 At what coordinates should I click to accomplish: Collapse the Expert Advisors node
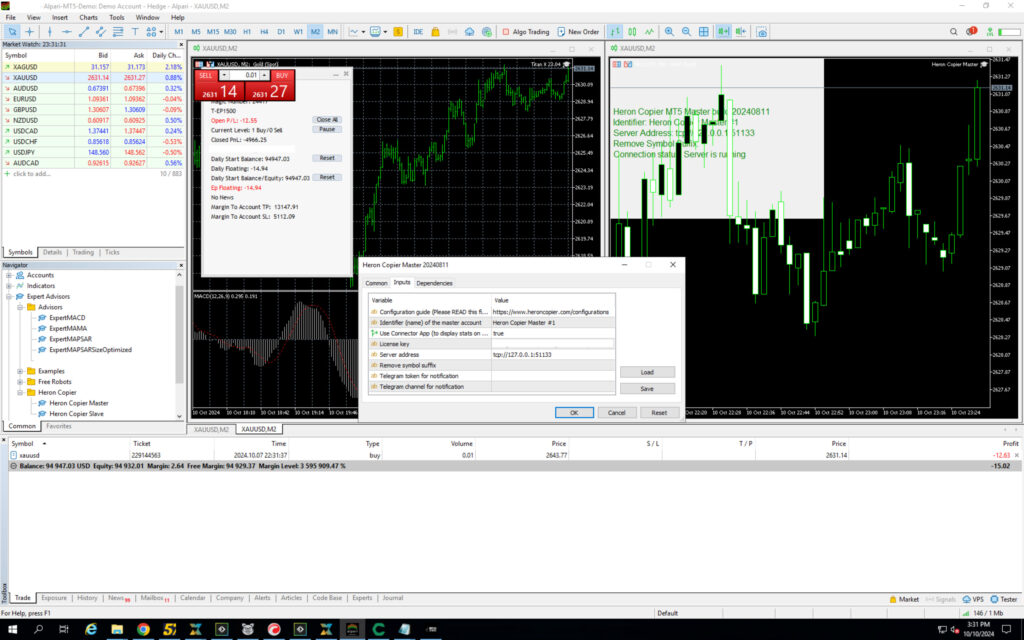[x=9, y=296]
